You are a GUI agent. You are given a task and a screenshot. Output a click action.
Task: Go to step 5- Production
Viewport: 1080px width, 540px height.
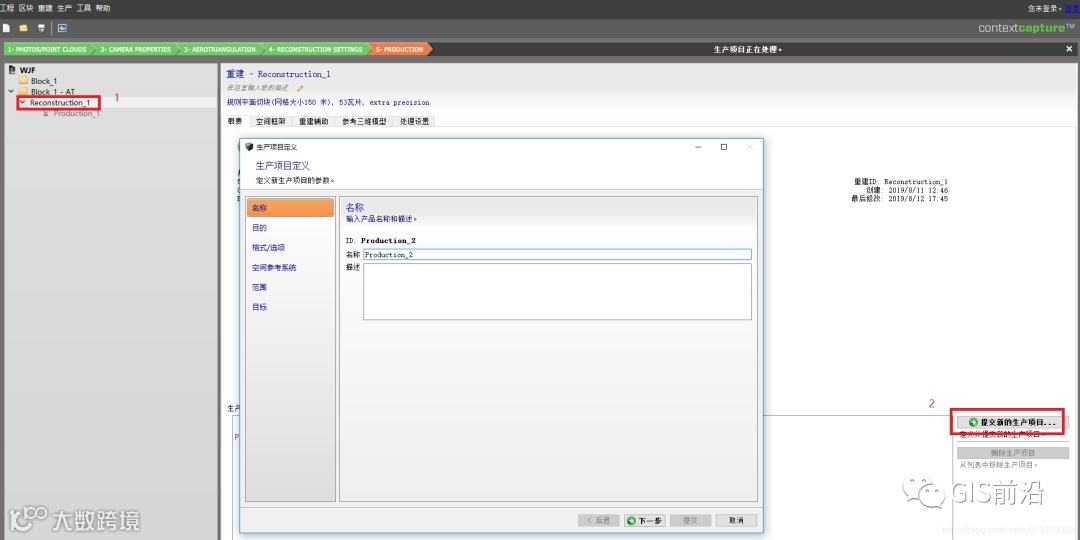pos(399,50)
